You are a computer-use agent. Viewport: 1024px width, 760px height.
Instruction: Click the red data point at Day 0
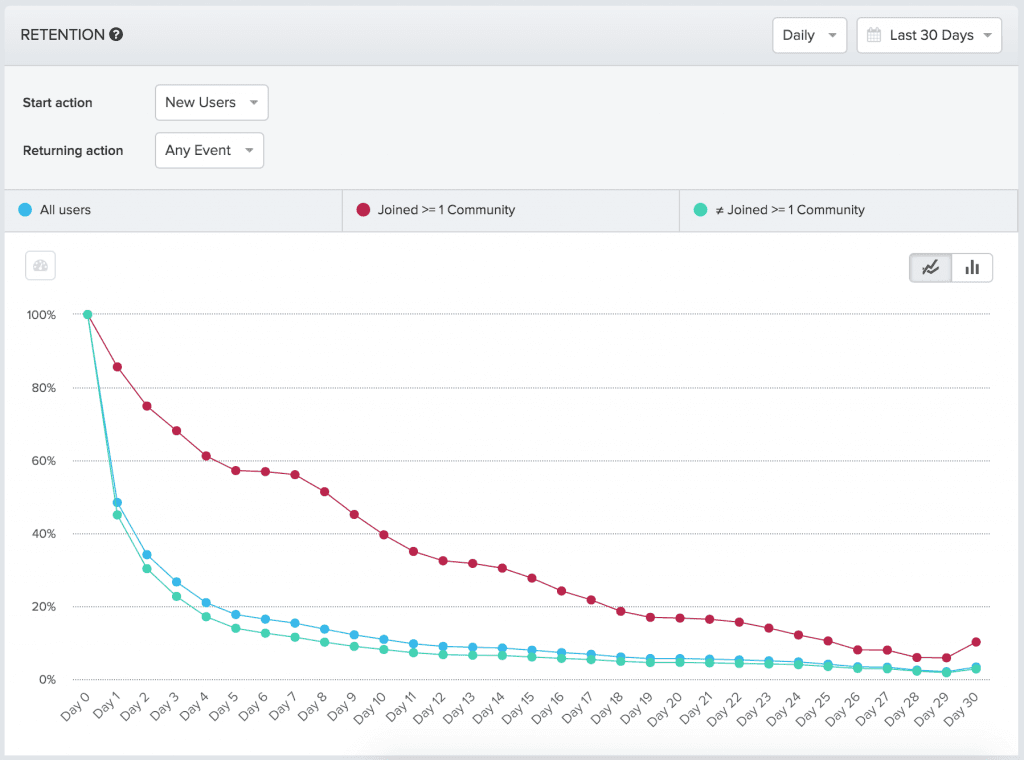coord(87,314)
